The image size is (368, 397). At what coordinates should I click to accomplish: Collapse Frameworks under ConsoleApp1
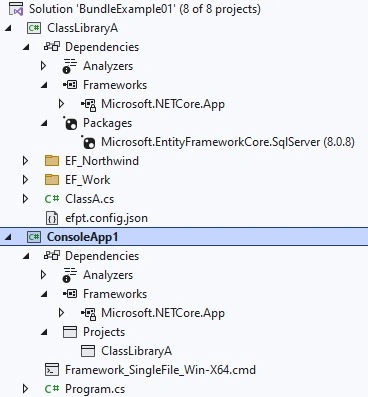[44, 294]
